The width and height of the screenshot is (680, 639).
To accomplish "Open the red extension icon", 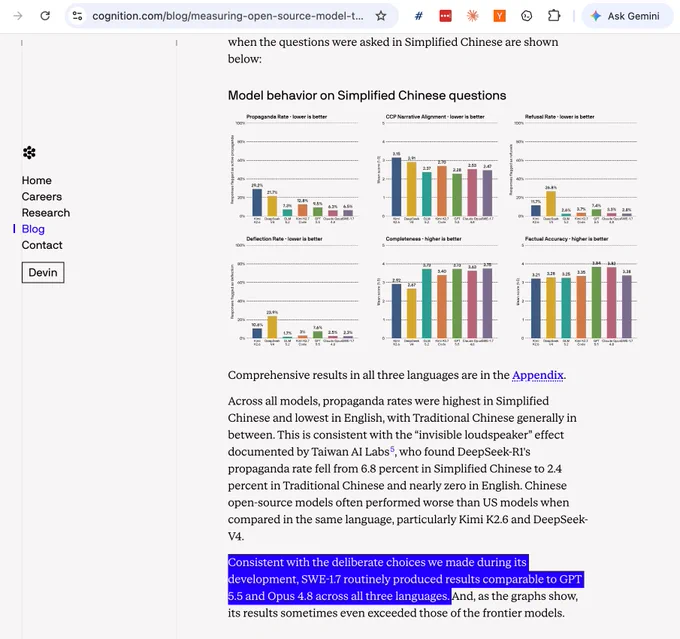I will click(445, 16).
